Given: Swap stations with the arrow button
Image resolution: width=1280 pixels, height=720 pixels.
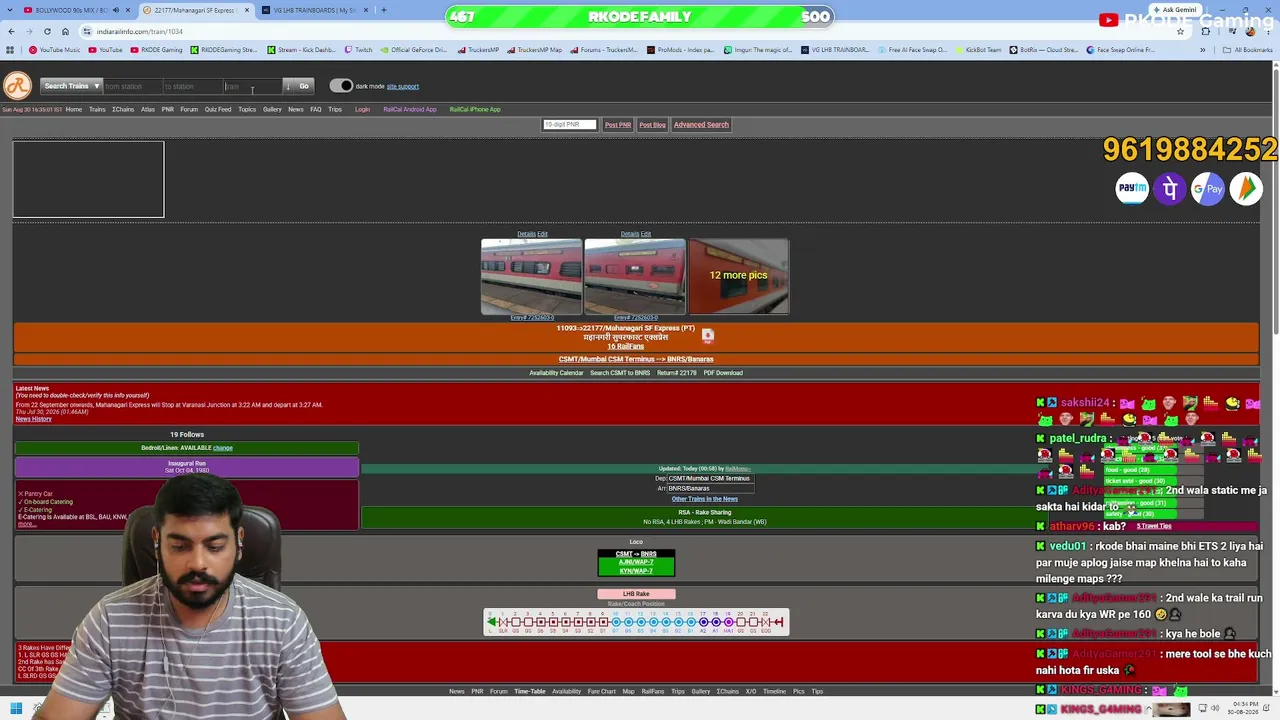Looking at the screenshot, I should coord(288,86).
